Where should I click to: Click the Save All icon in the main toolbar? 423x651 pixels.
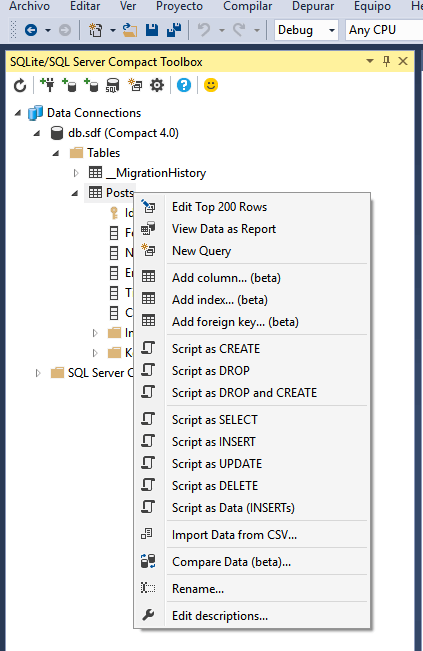[174, 30]
